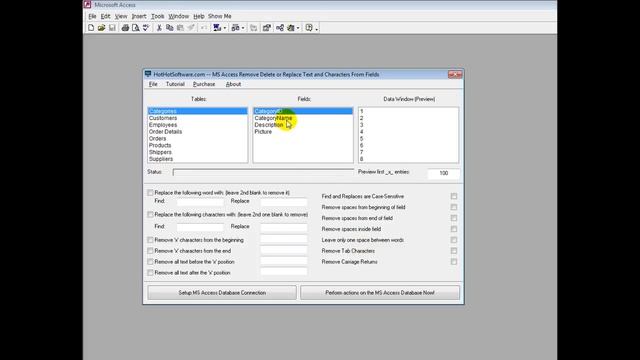Viewport: 640px width, 360px height.
Task: Click the New Object toolbar icon
Action: point(291,28)
